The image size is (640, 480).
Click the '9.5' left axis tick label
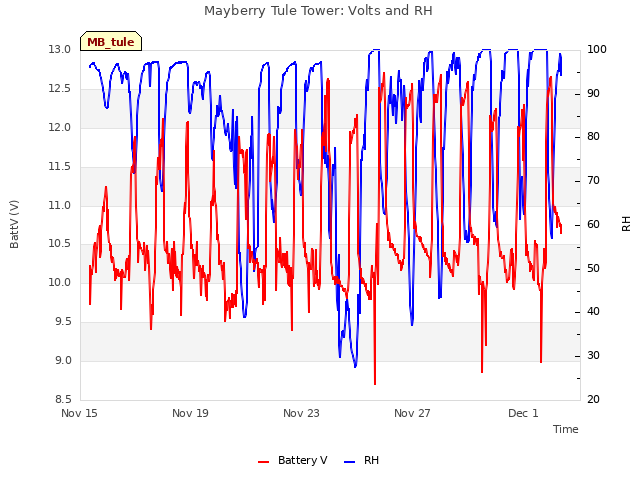(63, 322)
